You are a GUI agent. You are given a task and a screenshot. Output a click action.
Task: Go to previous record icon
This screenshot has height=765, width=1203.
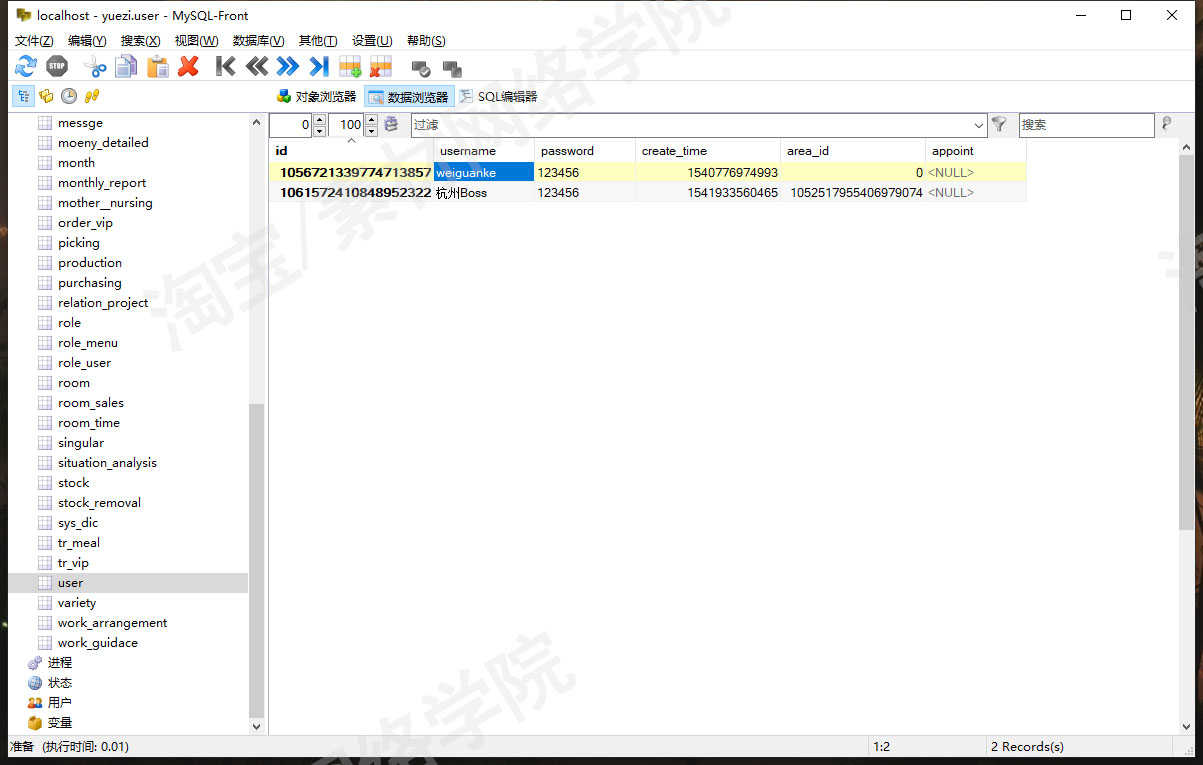257,67
